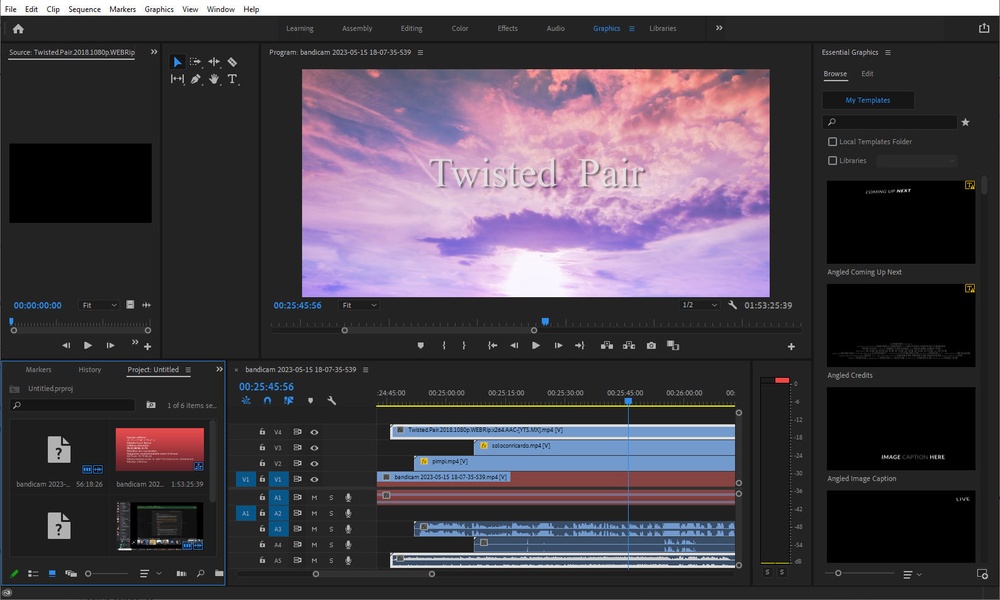Enable Local Templates Folder checkbox

[832, 142]
